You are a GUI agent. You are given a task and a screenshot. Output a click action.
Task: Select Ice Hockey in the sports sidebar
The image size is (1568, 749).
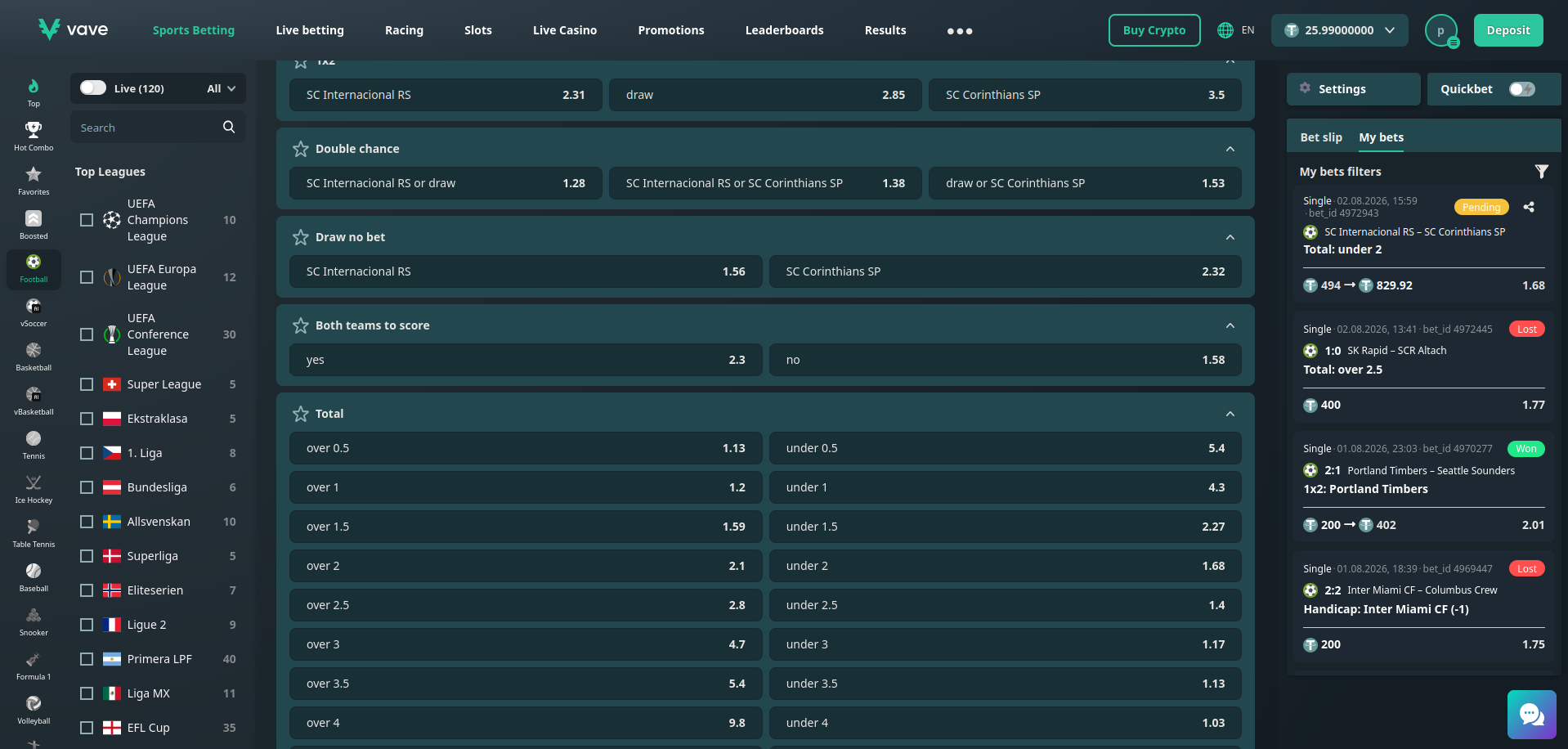(x=34, y=489)
